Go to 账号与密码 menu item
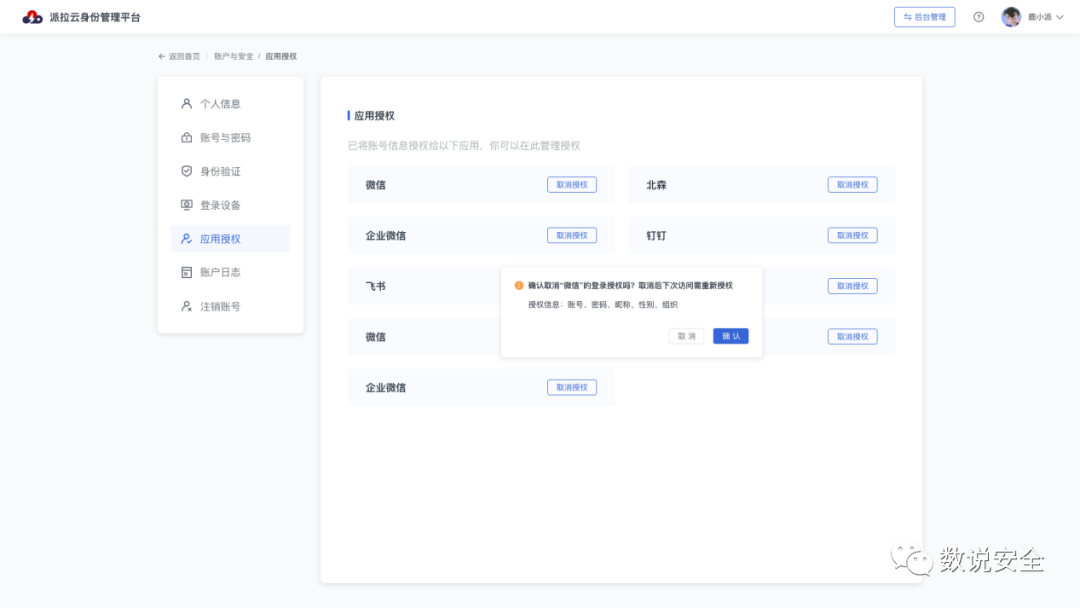 (x=230, y=137)
